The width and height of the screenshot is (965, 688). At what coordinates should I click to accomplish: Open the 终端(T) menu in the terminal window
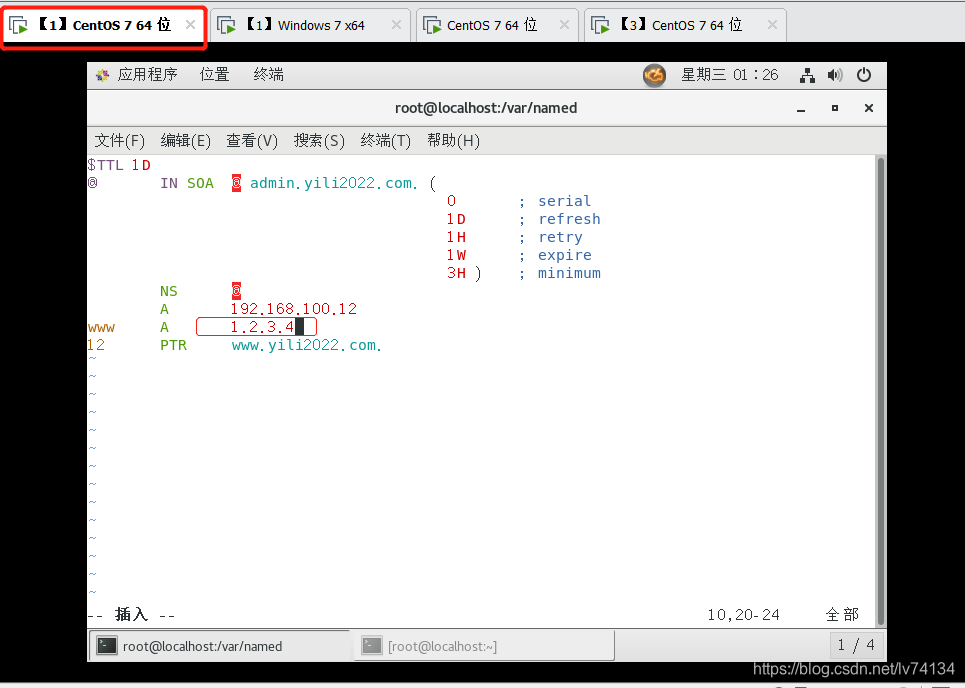click(385, 141)
